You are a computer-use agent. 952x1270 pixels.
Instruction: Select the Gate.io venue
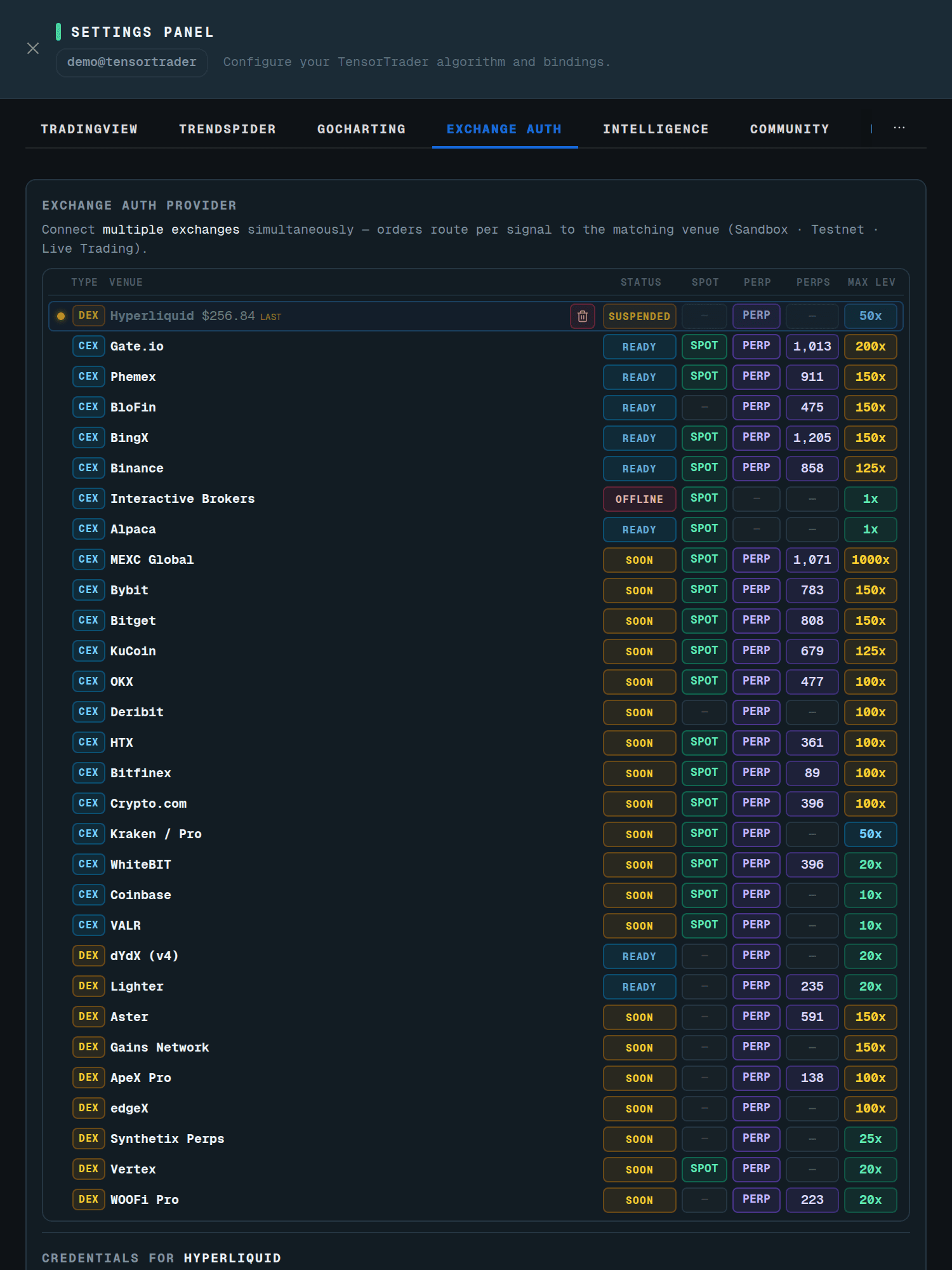coord(476,347)
